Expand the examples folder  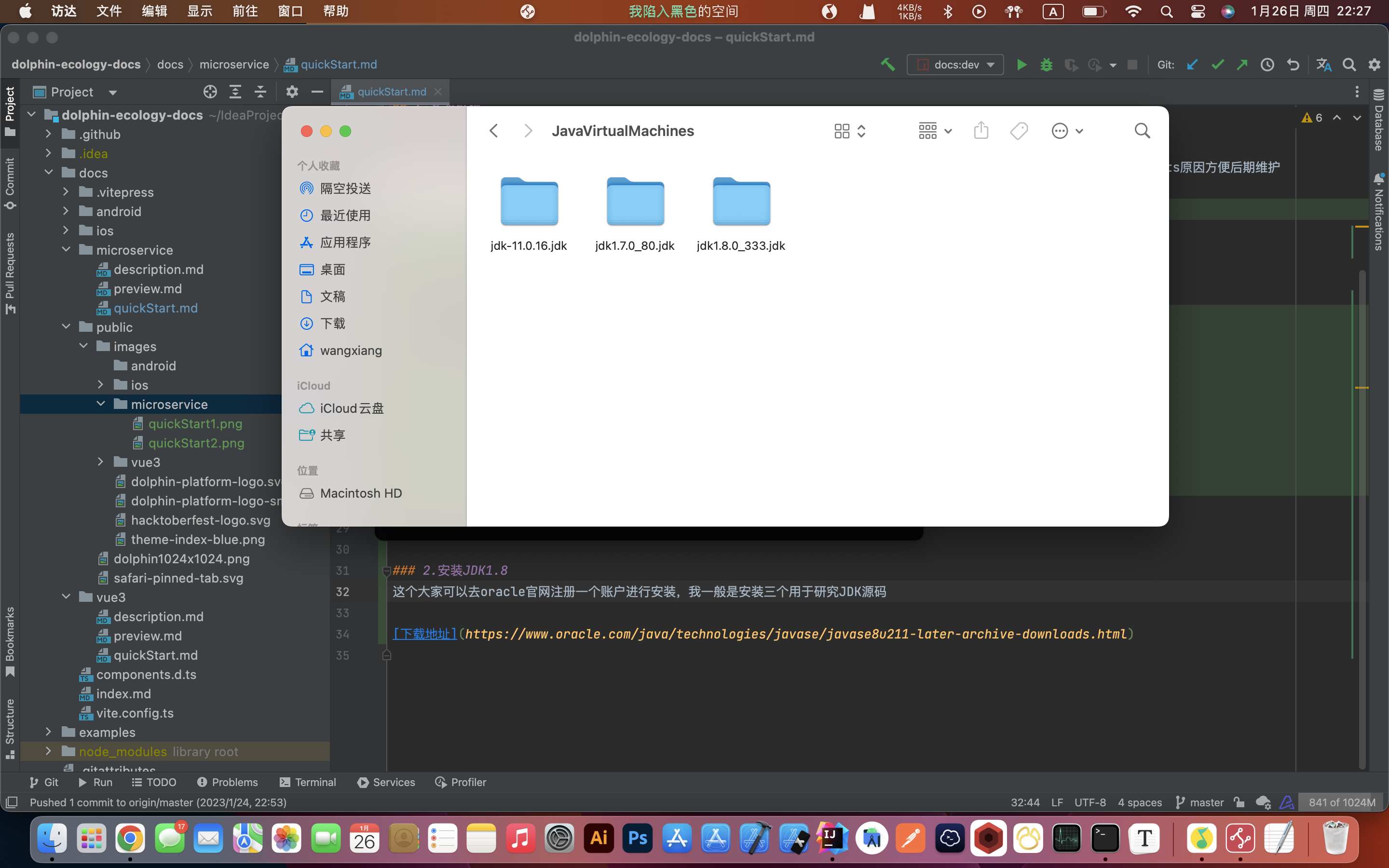click(49, 732)
